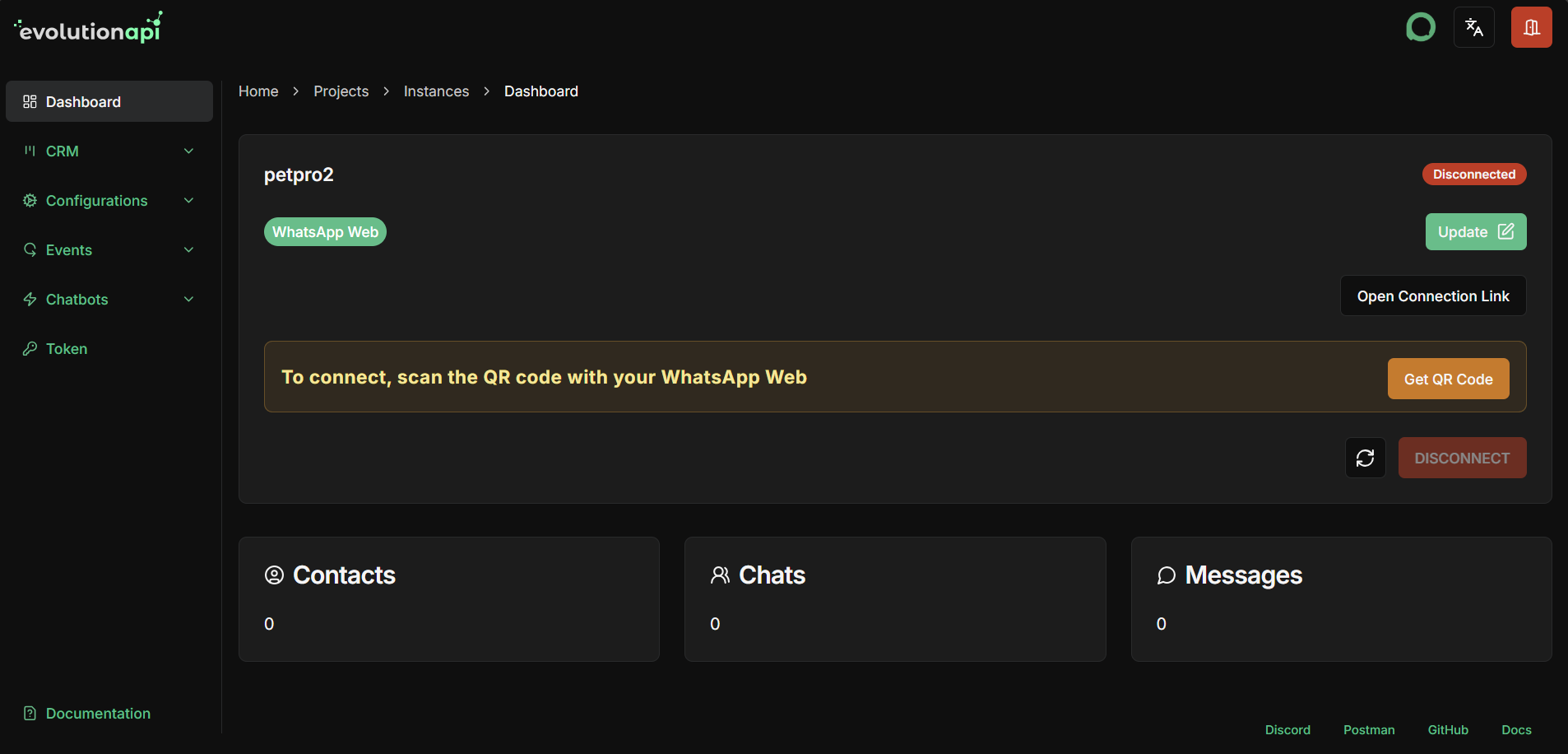This screenshot has height=754, width=1568.
Task: Click the refresh icon beside Disconnect
Action: point(1365,458)
